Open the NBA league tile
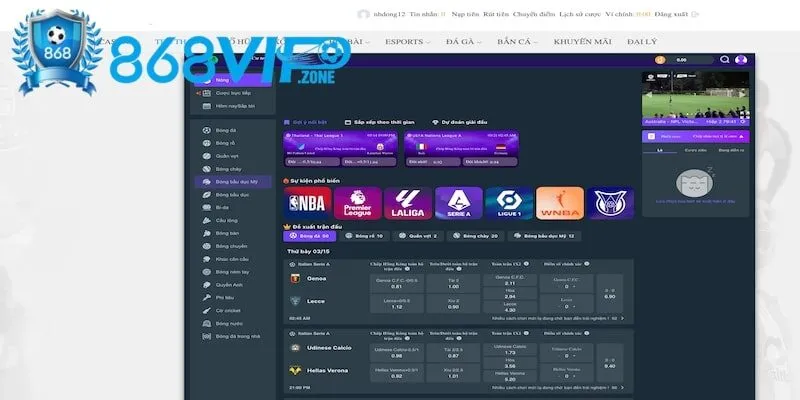The image size is (800, 400). click(x=307, y=203)
